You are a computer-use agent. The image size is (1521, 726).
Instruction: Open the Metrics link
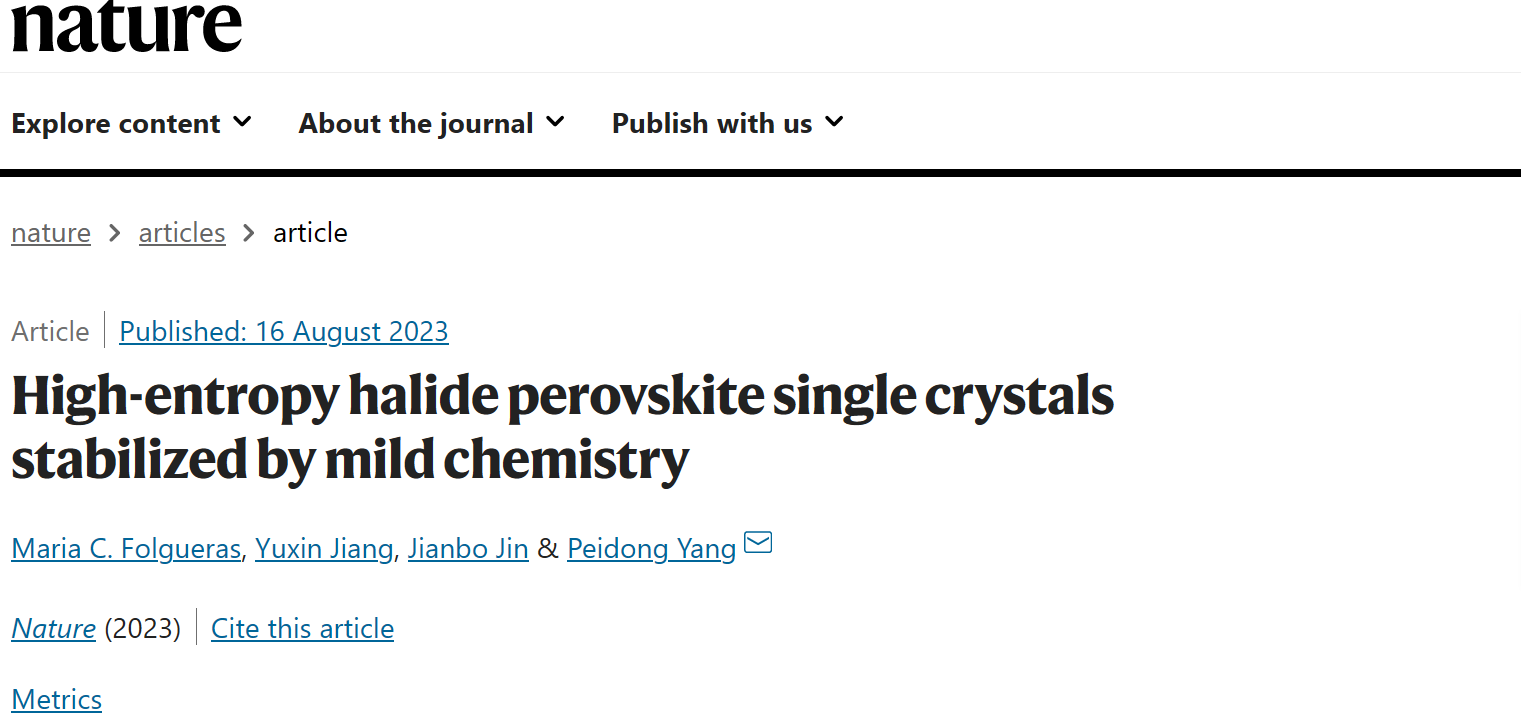57,699
